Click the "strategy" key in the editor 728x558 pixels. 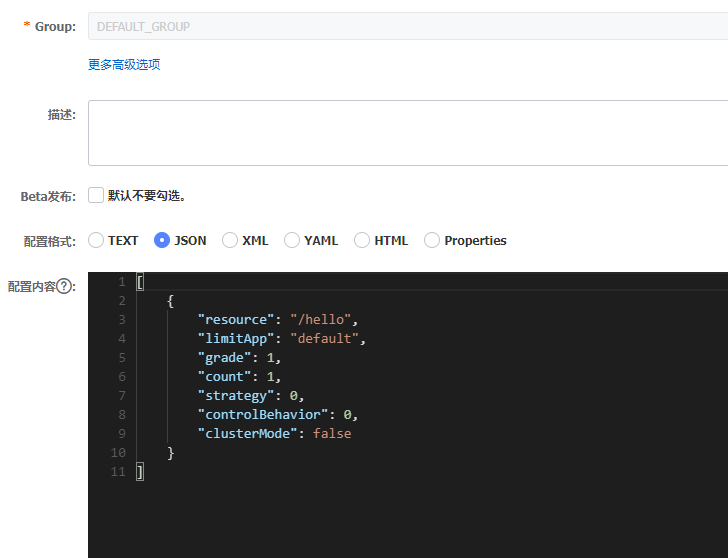click(x=236, y=396)
